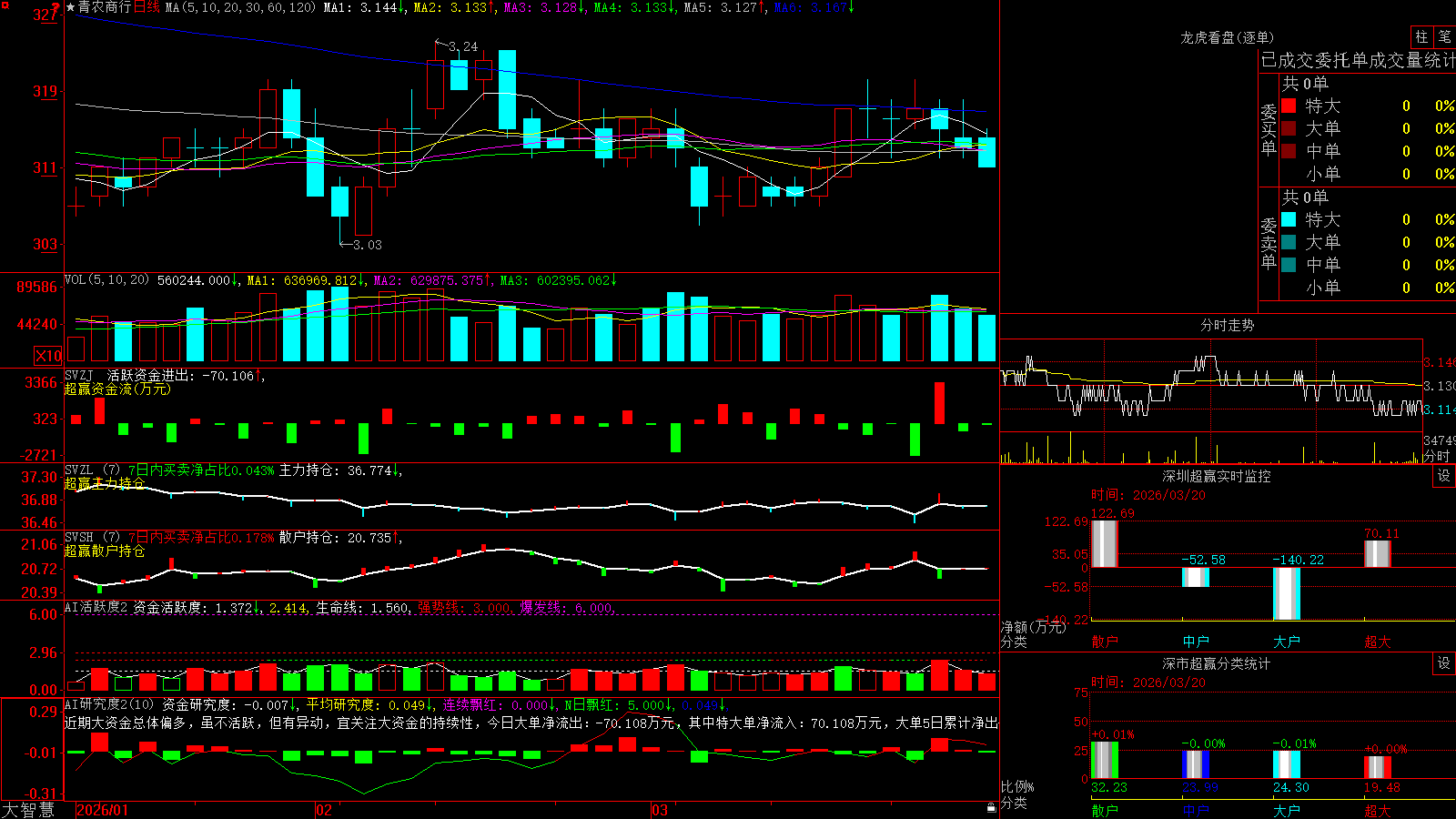
Task: Click the 深市超赢分类统计 panel title
Action: tap(1216, 663)
